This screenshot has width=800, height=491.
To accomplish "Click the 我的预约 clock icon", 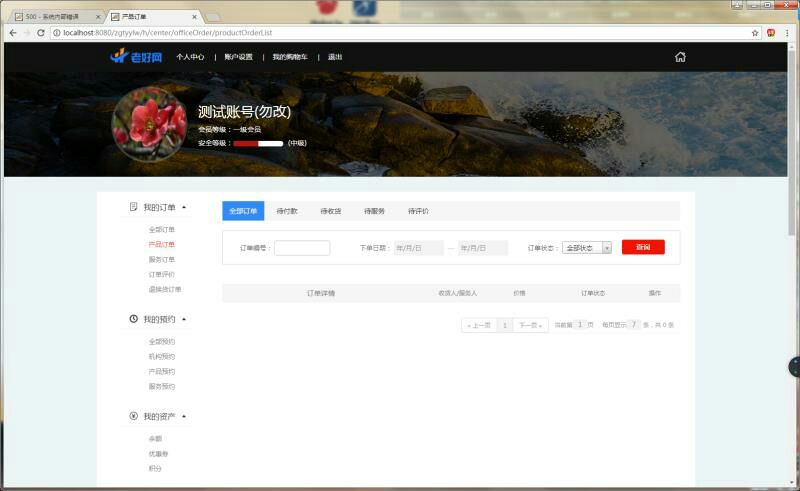I will pyautogui.click(x=133, y=319).
